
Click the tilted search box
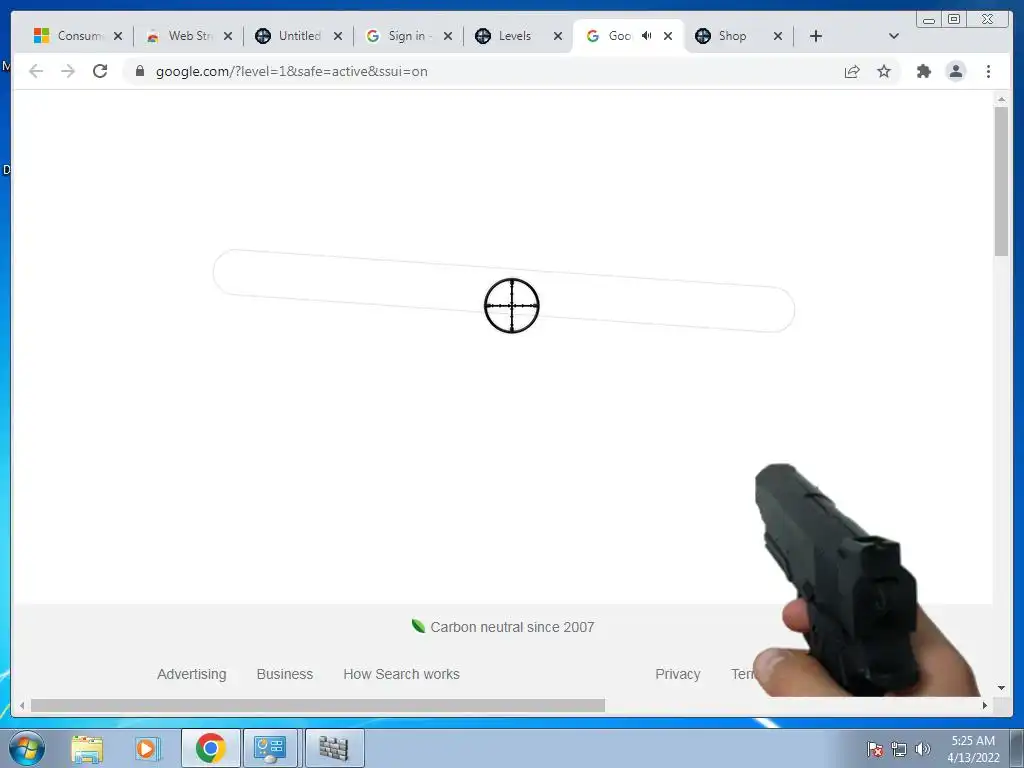tap(504, 290)
